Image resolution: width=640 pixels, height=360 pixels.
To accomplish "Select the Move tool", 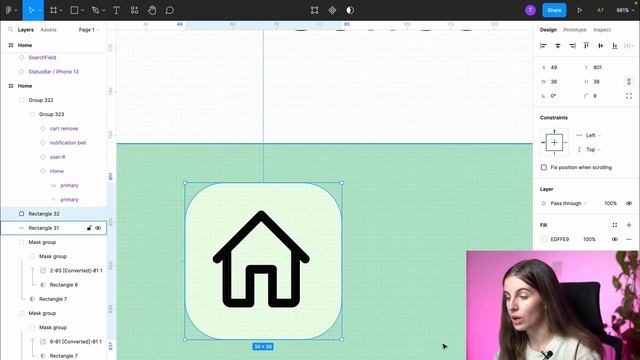I will tap(31, 10).
